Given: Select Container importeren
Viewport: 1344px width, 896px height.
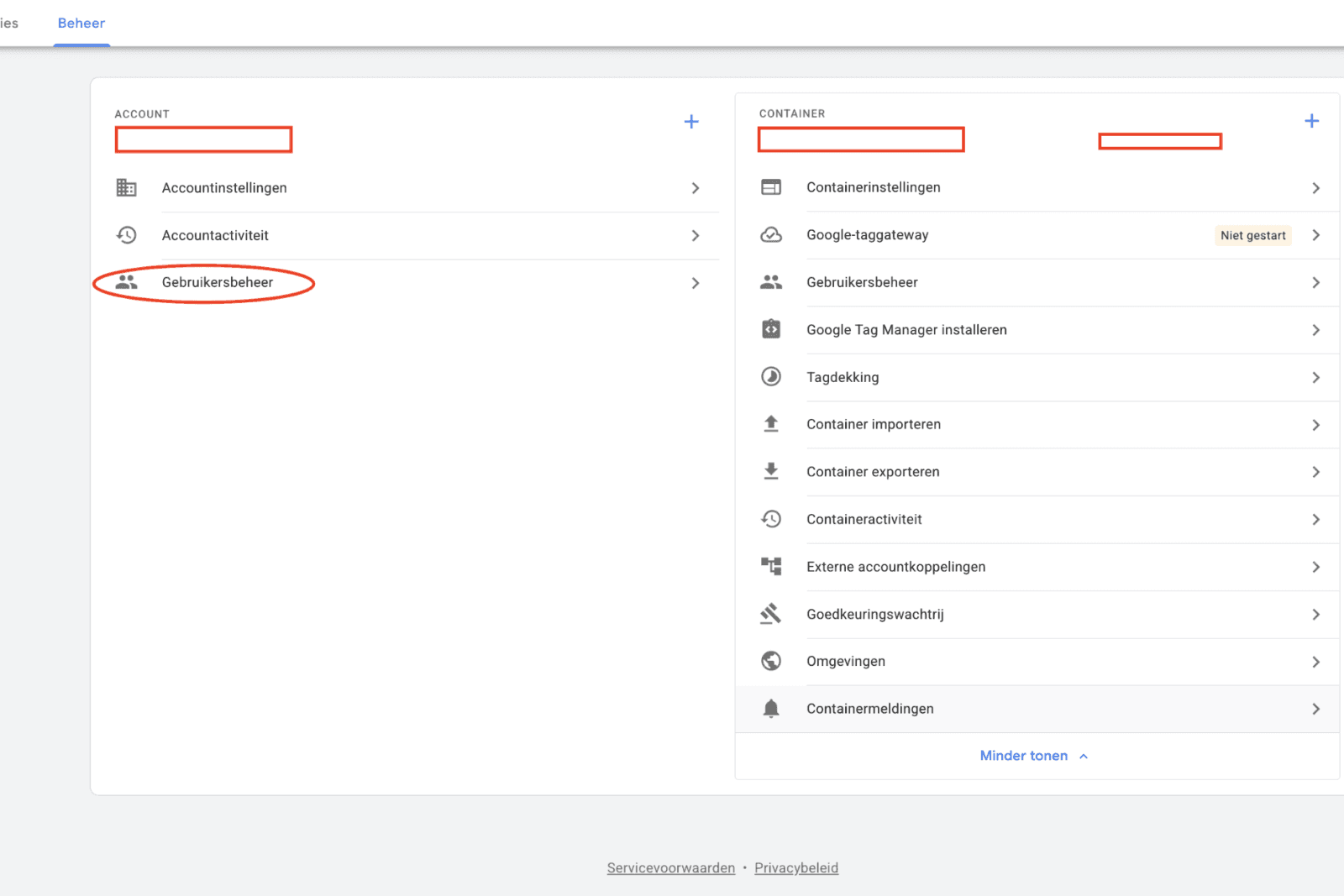Looking at the screenshot, I should (x=1037, y=425).
